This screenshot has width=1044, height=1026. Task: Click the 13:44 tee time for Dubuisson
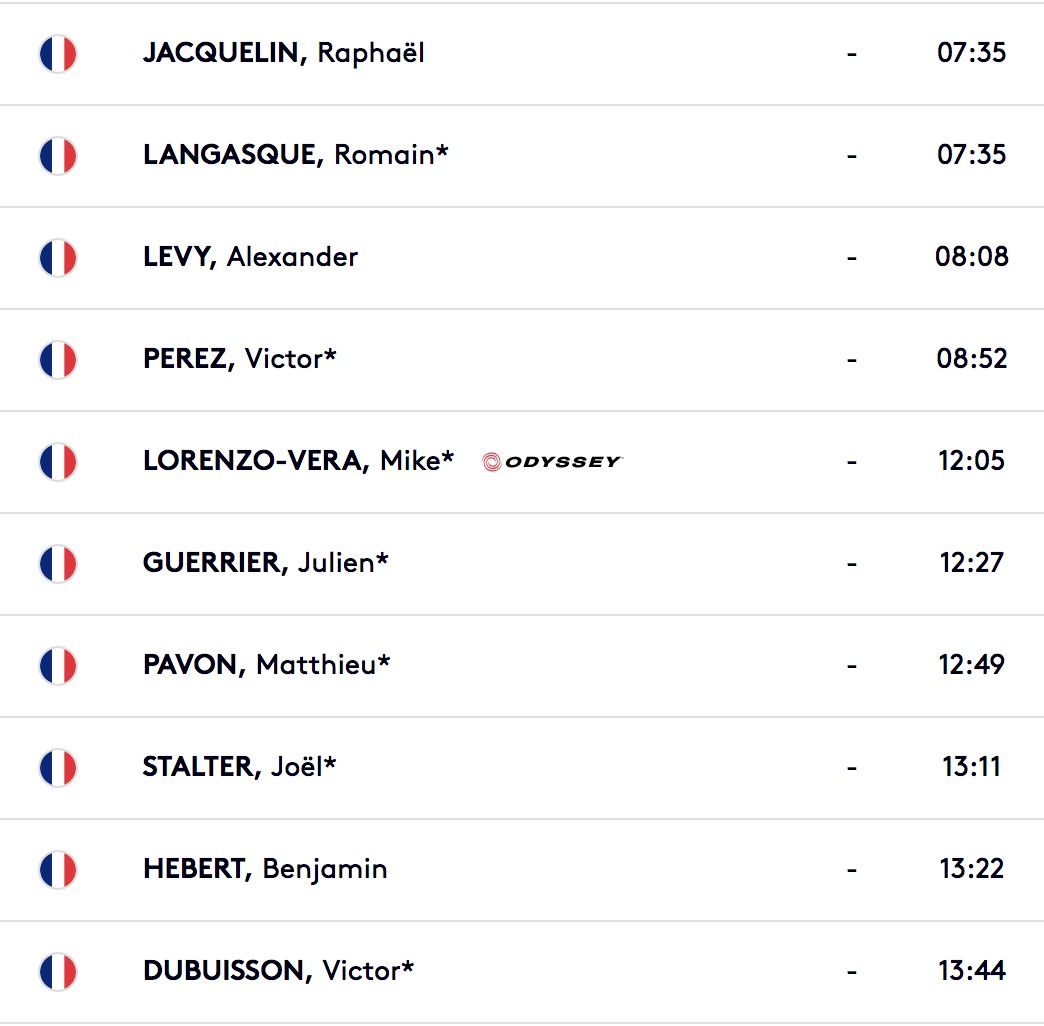click(971, 971)
